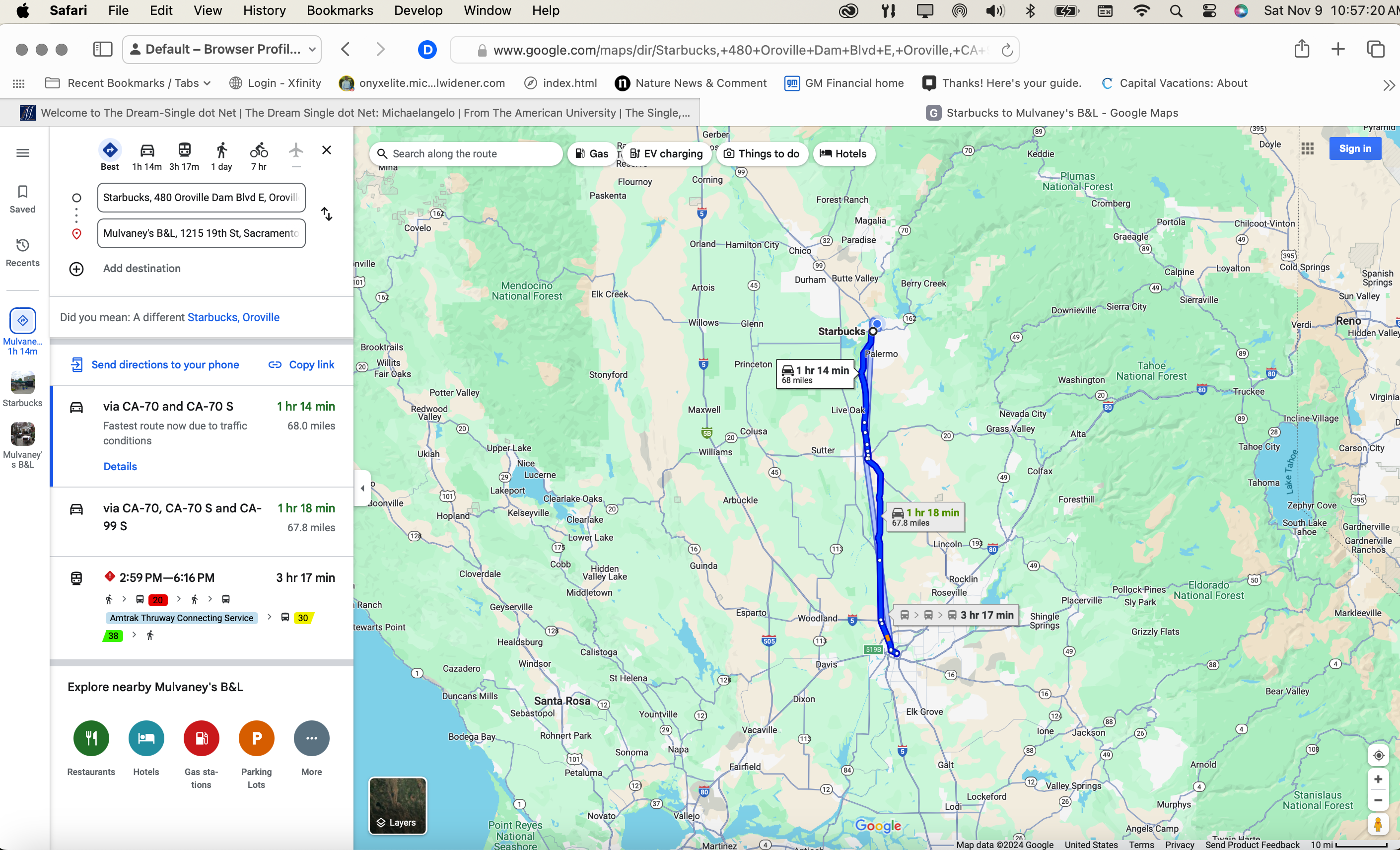Open the different Starbucks, Oroville suggestion

pyautogui.click(x=233, y=317)
